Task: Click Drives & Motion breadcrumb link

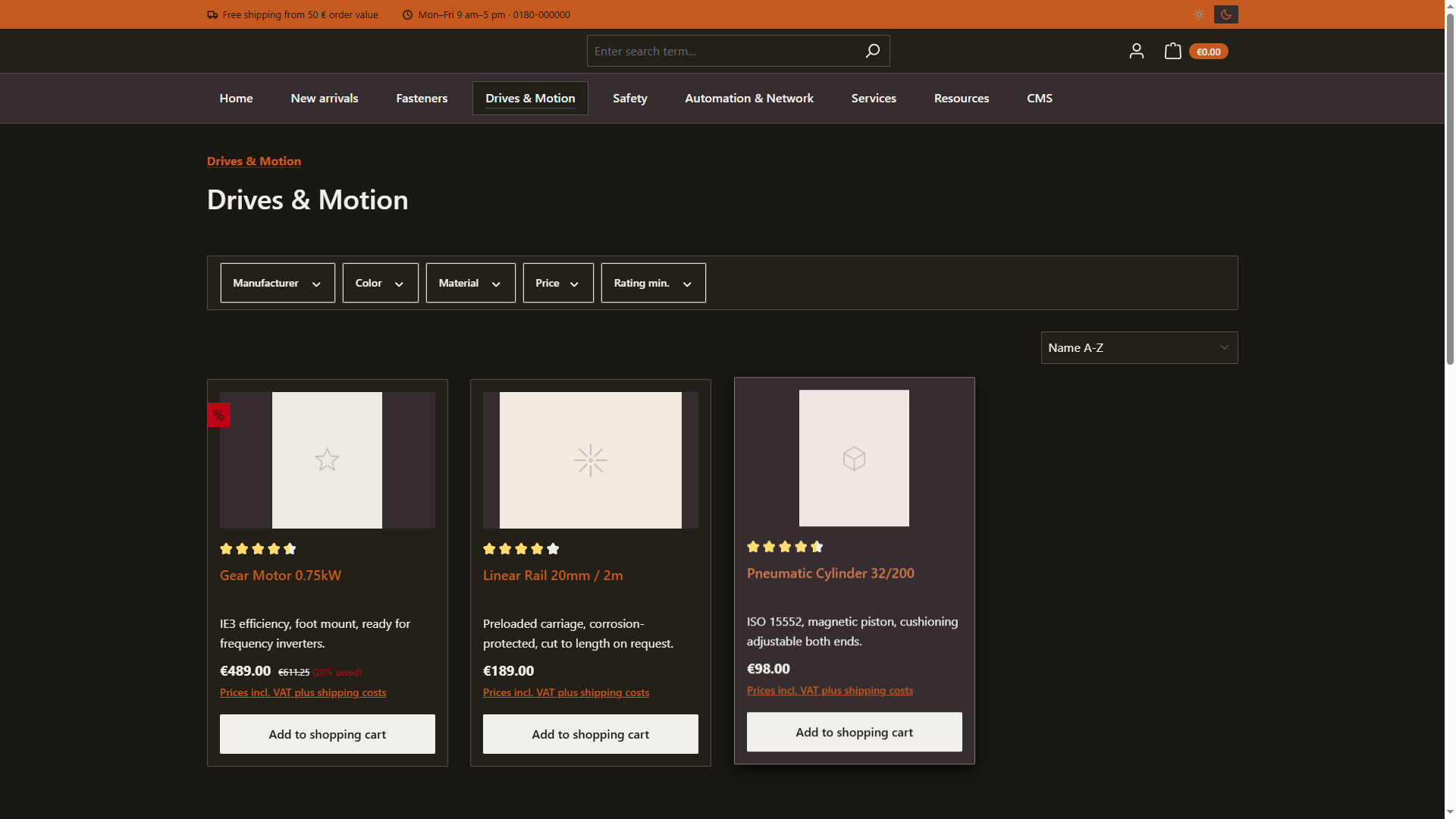Action: pos(254,161)
